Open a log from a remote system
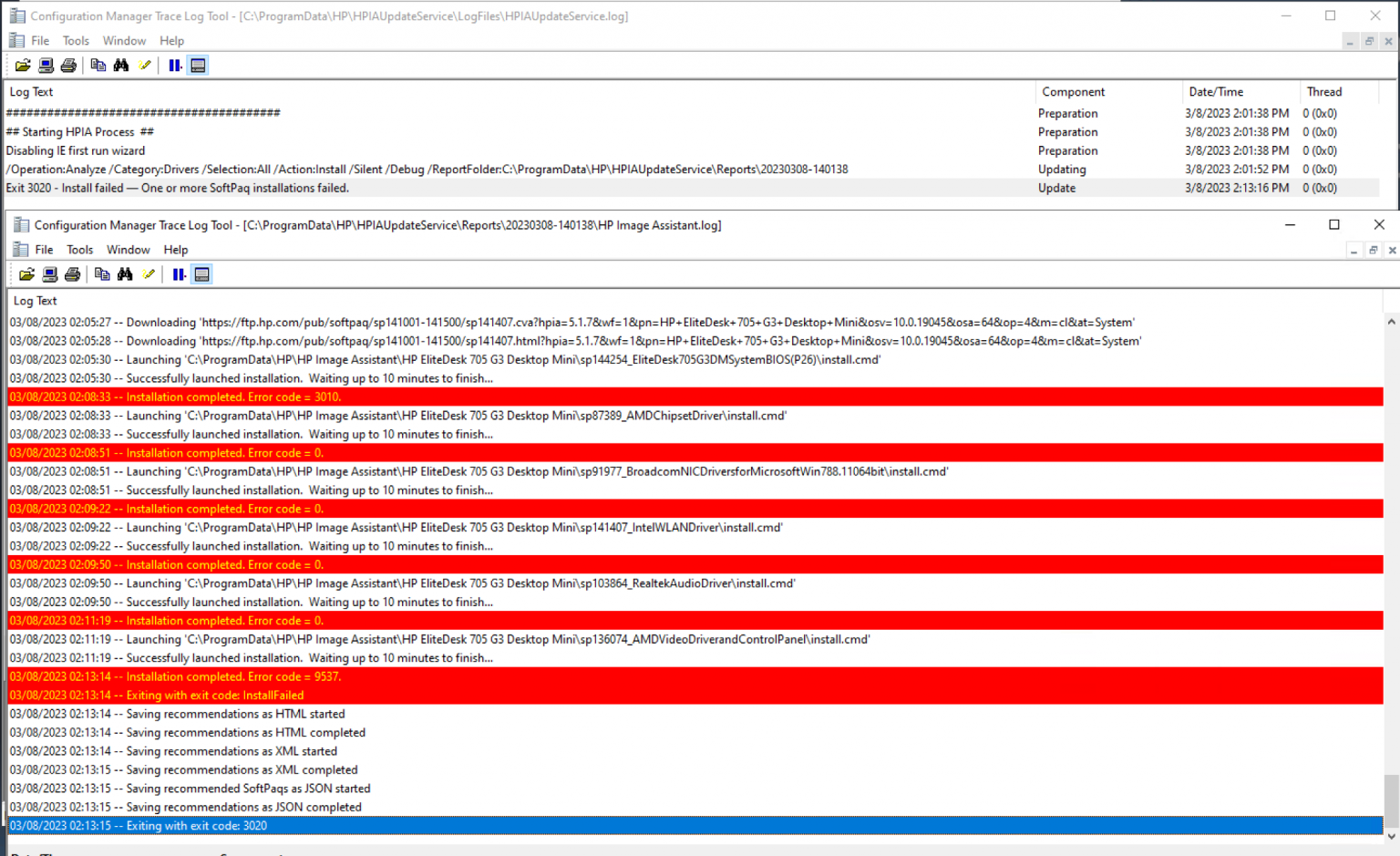The image size is (1400, 856). [x=46, y=65]
